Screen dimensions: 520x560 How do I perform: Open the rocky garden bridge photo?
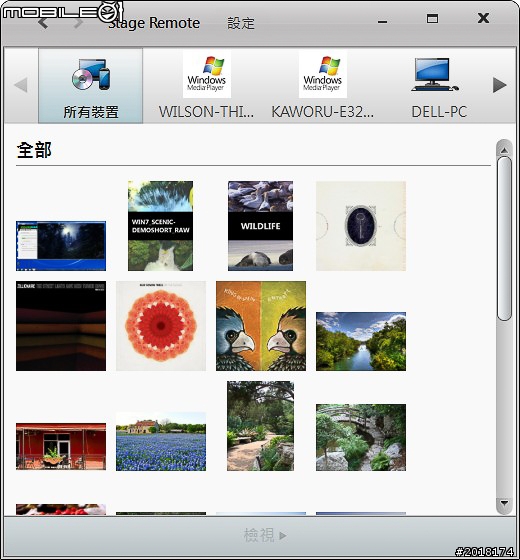361,437
